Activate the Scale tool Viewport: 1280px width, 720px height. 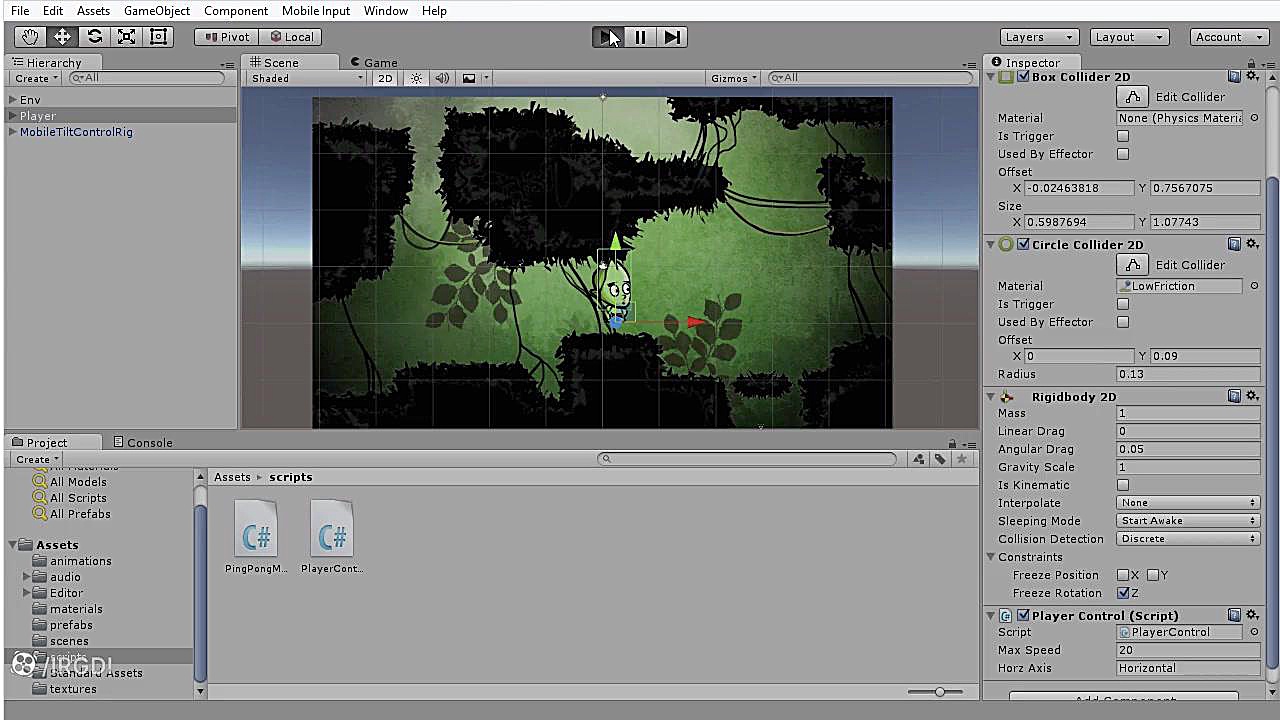126,36
